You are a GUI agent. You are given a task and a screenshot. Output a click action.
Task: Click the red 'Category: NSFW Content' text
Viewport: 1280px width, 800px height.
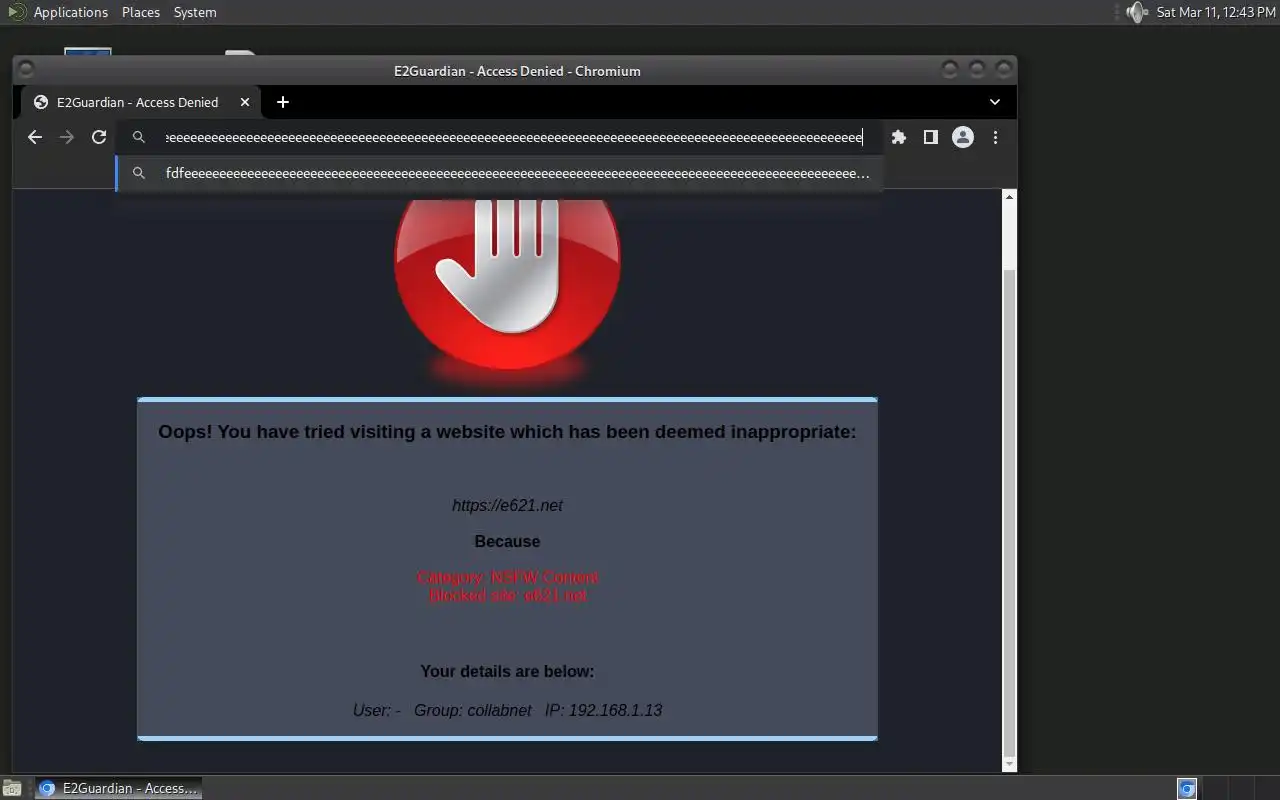click(x=507, y=577)
